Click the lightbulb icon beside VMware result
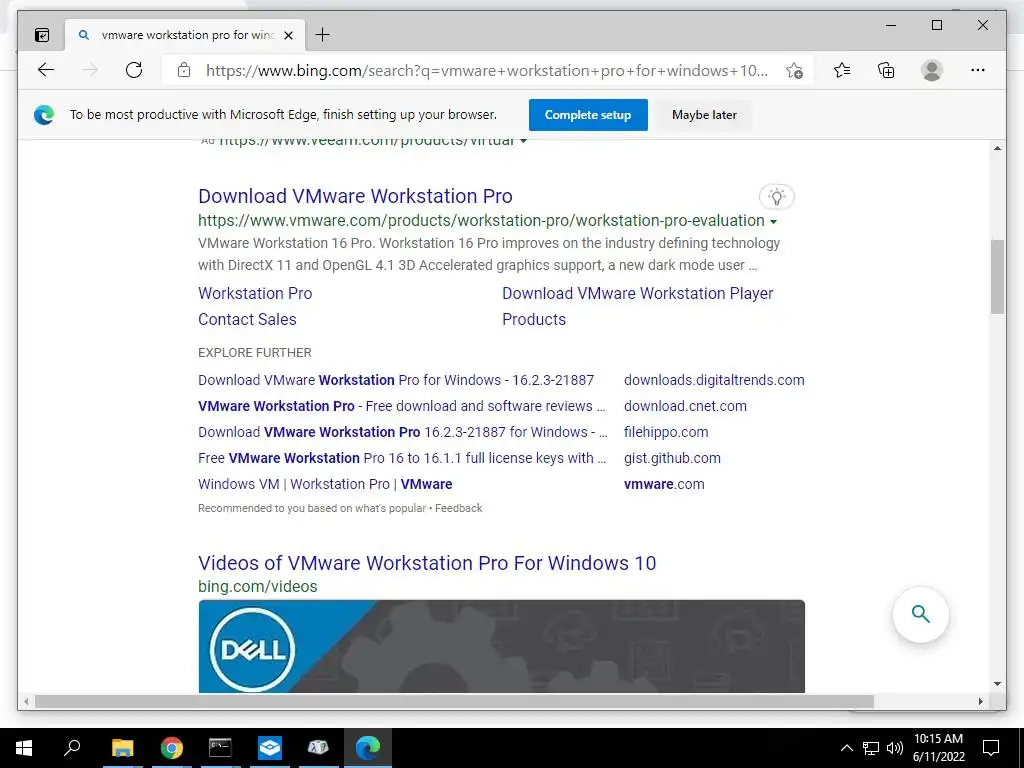This screenshot has height=768, width=1024. click(x=776, y=197)
